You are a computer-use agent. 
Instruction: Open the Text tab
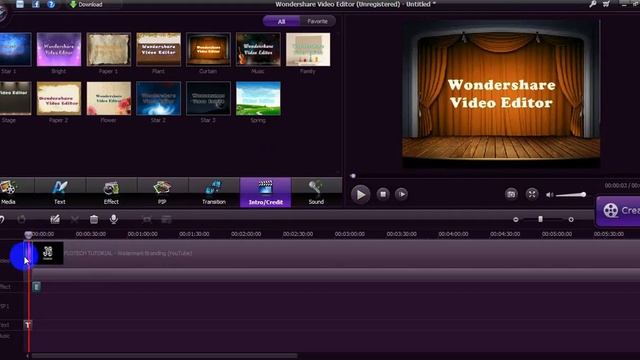[x=60, y=193]
